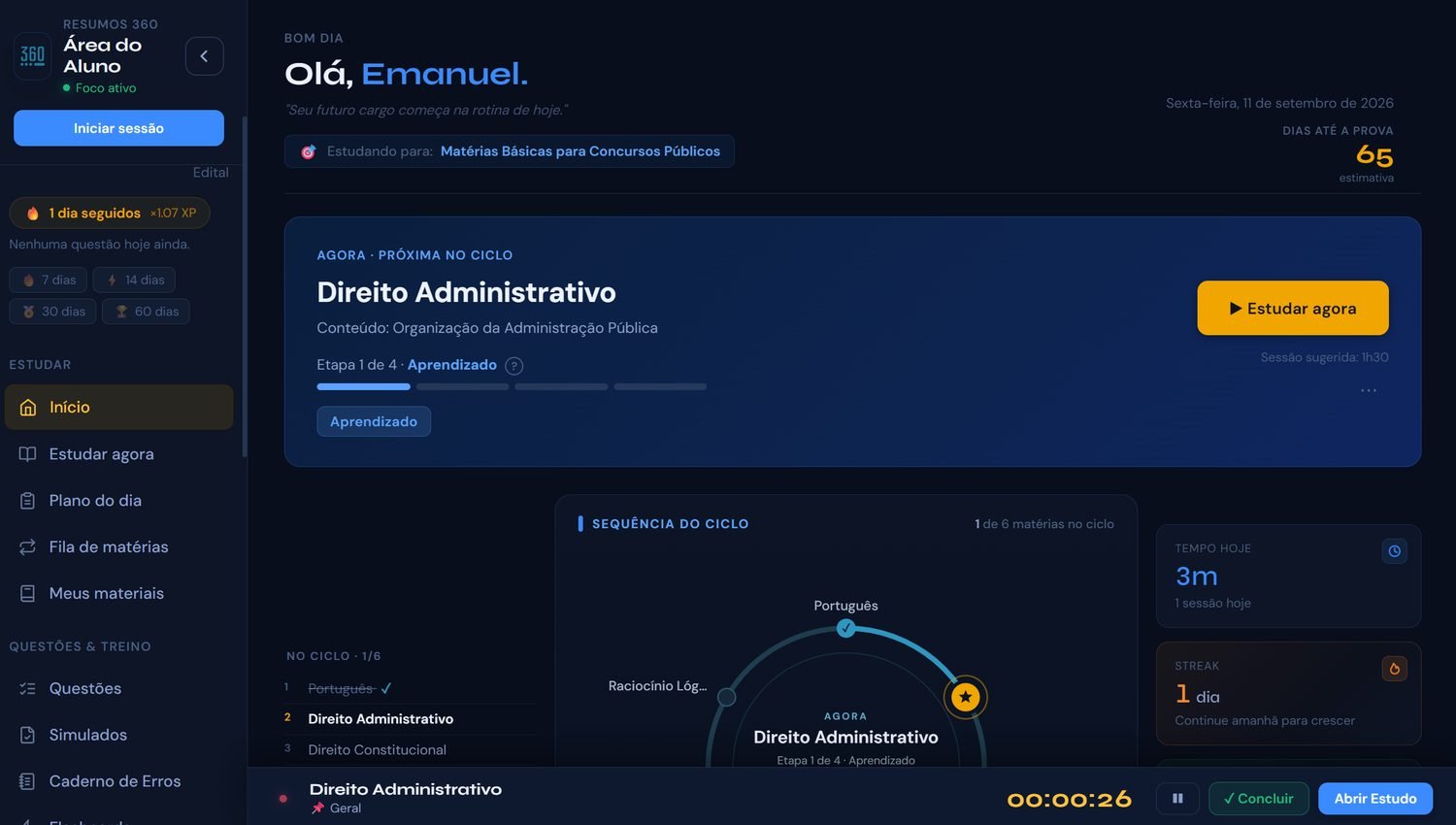
Task: Click Abrir Estudo in the bottom bar
Action: [x=1375, y=799]
